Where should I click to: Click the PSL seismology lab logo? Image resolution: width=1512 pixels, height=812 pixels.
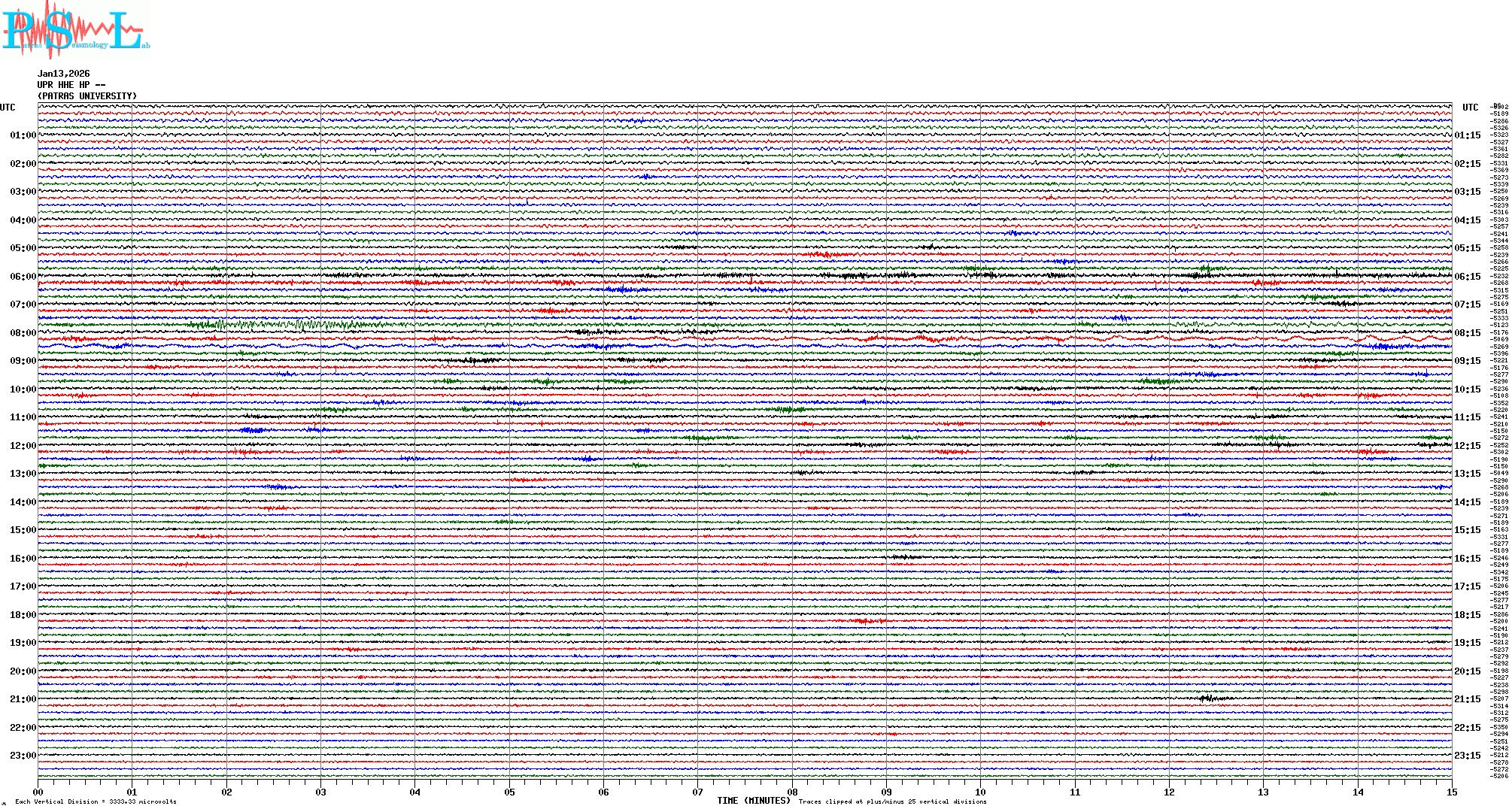click(x=75, y=30)
